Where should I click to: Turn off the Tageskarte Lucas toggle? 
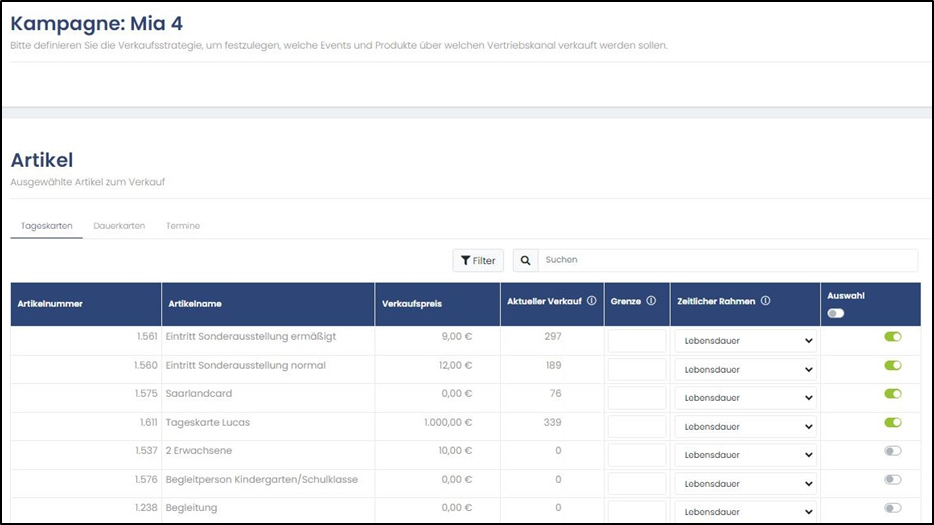click(x=893, y=423)
